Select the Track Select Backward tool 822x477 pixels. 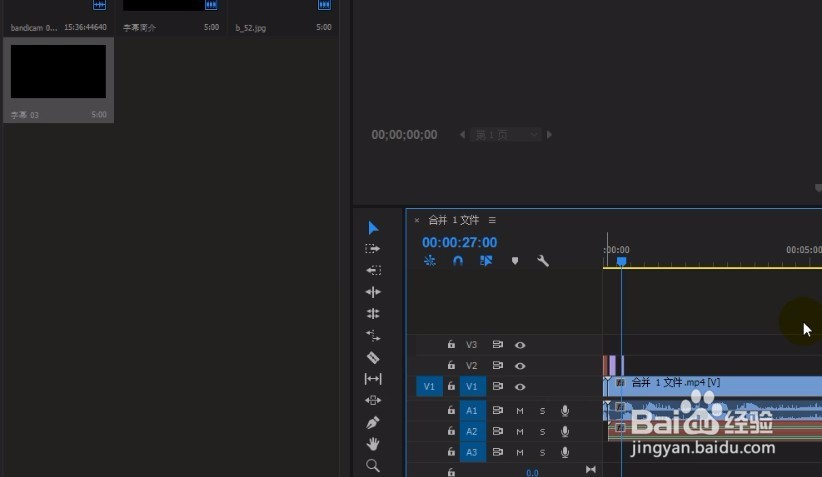pos(373,270)
